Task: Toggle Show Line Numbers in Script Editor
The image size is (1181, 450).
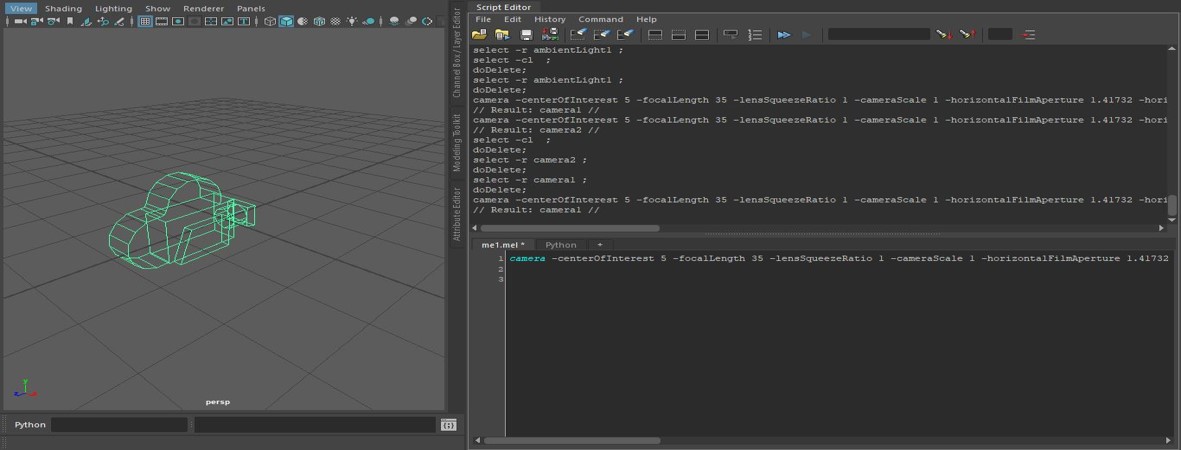Action: (755, 35)
